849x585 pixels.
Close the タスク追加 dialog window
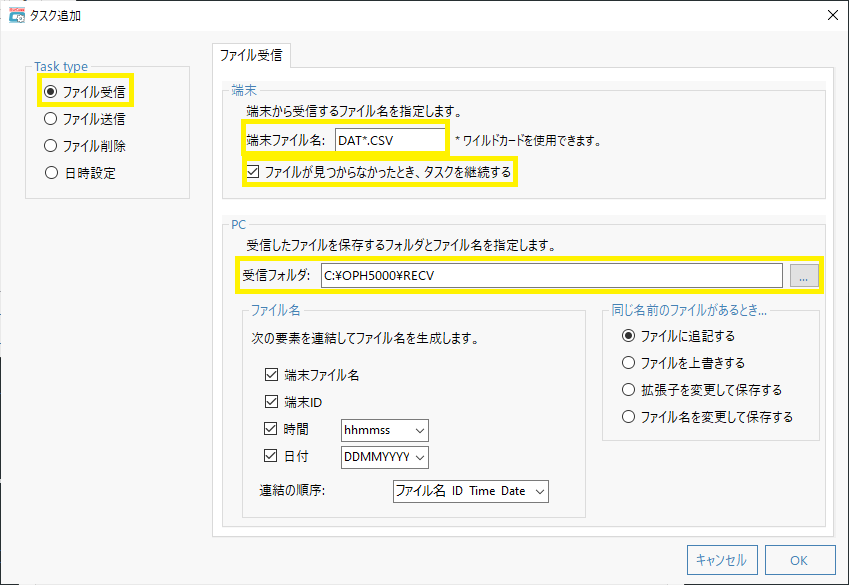click(x=833, y=15)
